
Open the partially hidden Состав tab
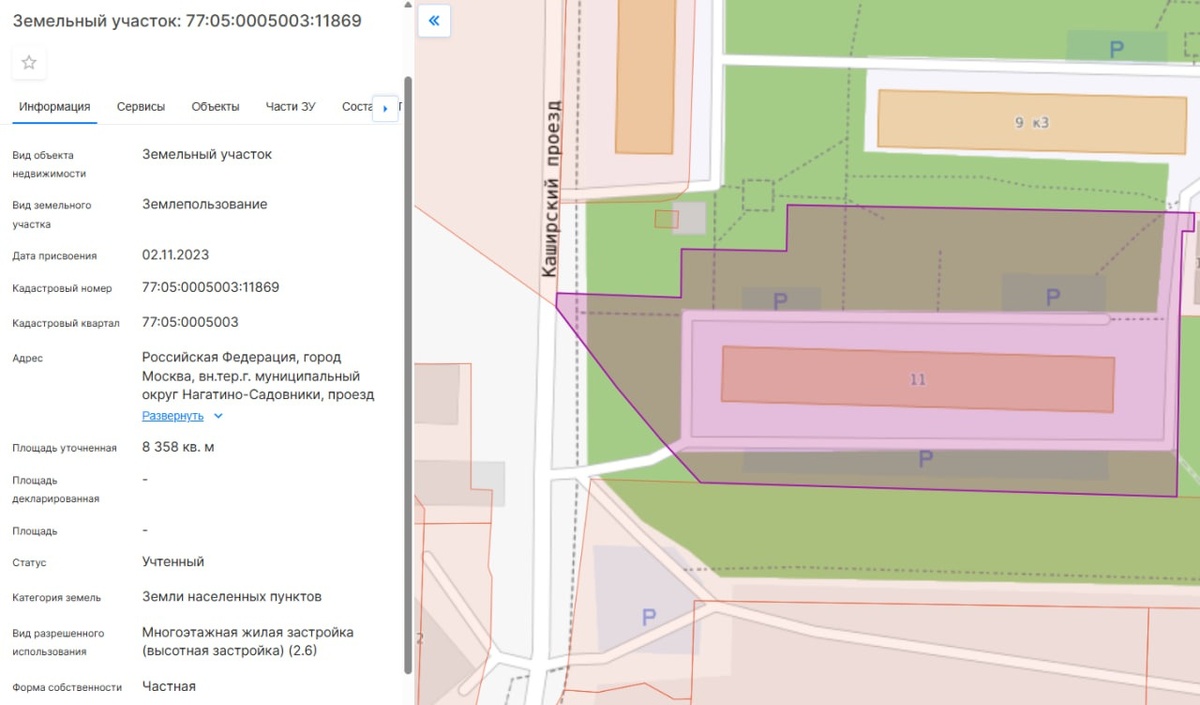tap(356, 107)
